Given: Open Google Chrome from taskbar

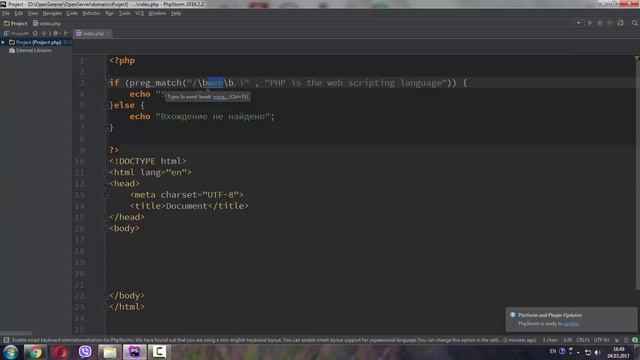Looking at the screenshot, I should [35, 352].
